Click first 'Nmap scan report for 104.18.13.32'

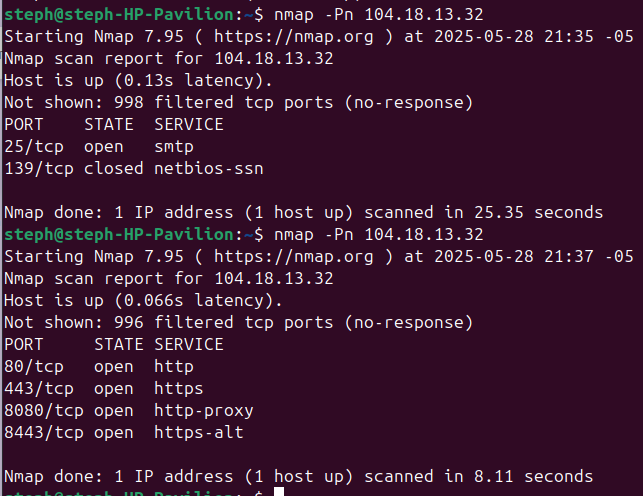pos(169,59)
